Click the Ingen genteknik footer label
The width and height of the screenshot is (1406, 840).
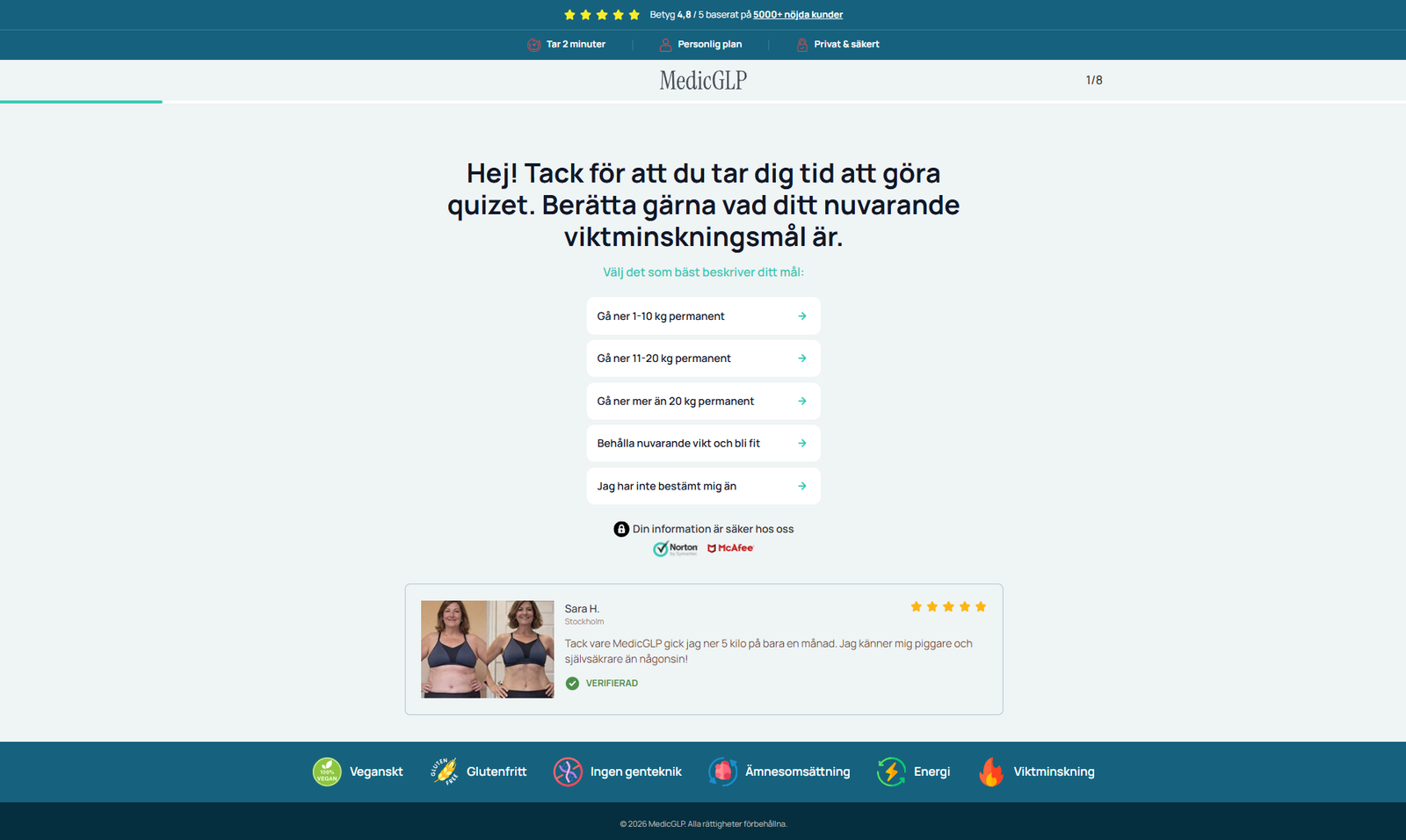tap(636, 771)
